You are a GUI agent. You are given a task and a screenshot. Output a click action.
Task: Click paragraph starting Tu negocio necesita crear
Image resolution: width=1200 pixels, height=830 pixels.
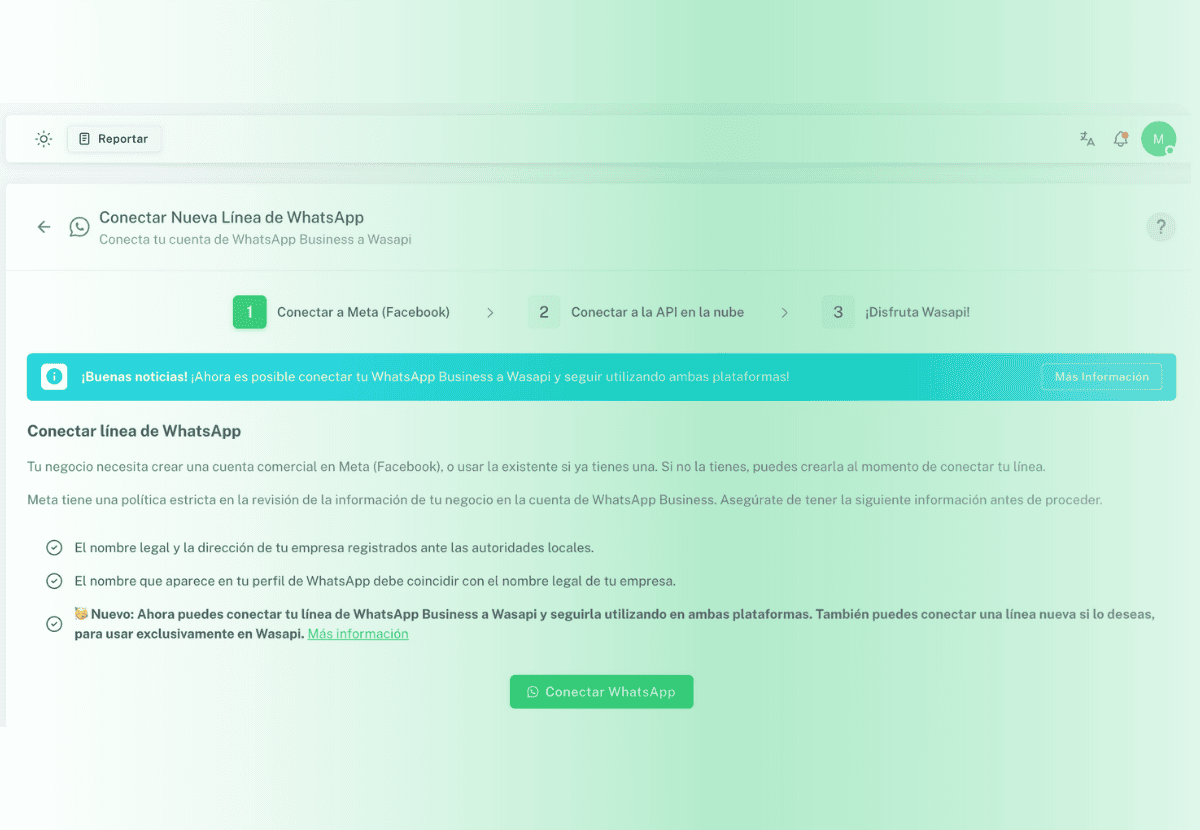coord(536,467)
